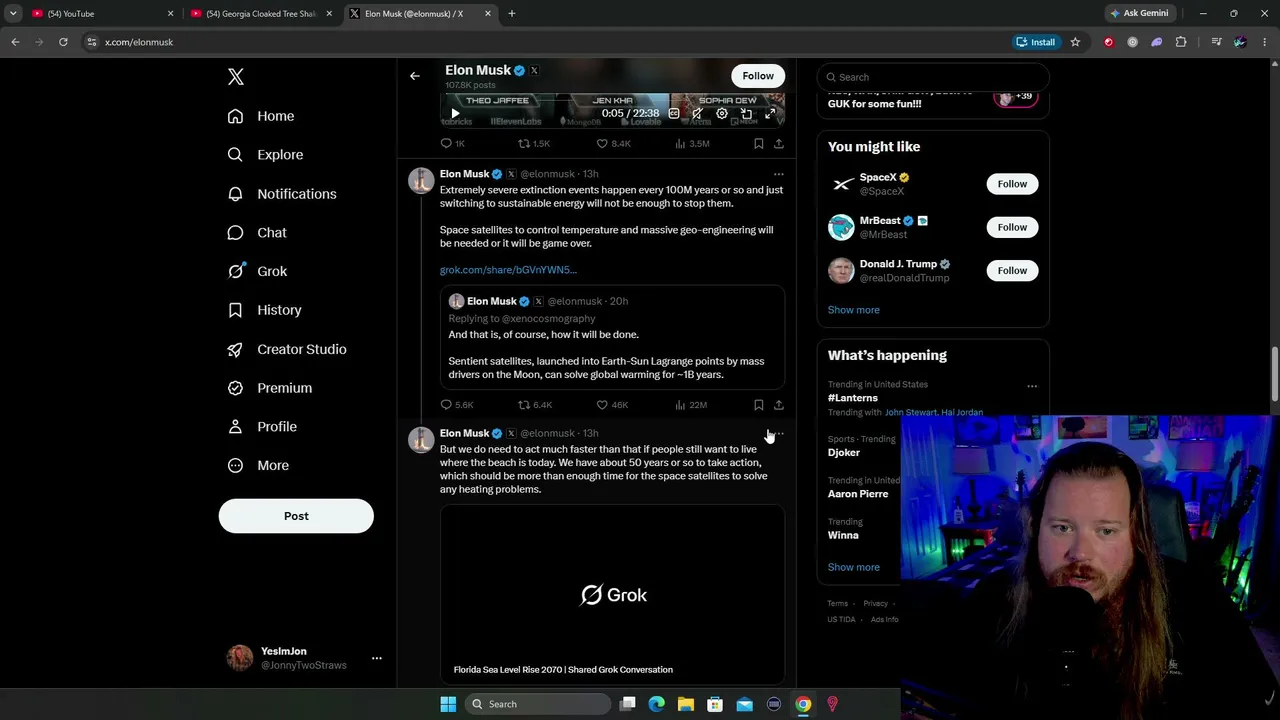Open the Chrome three-dot menu
The height and width of the screenshot is (720, 1280).
[1265, 42]
